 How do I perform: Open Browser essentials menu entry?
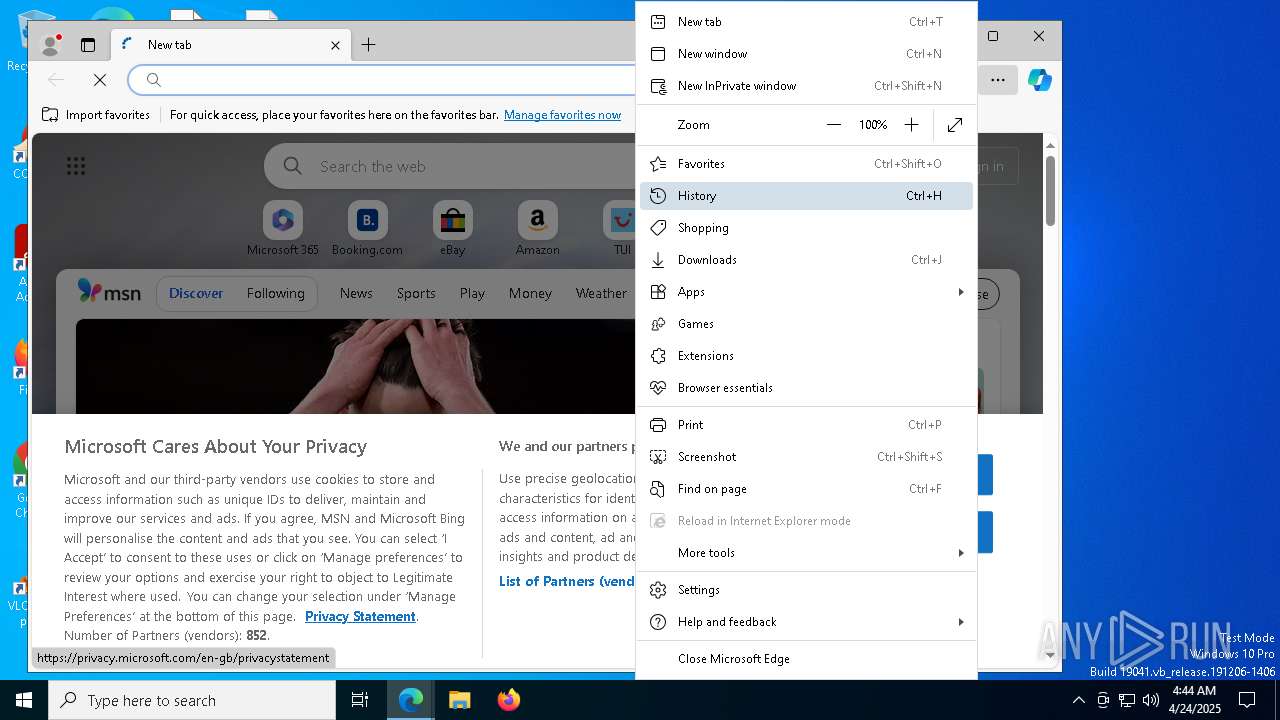point(806,388)
